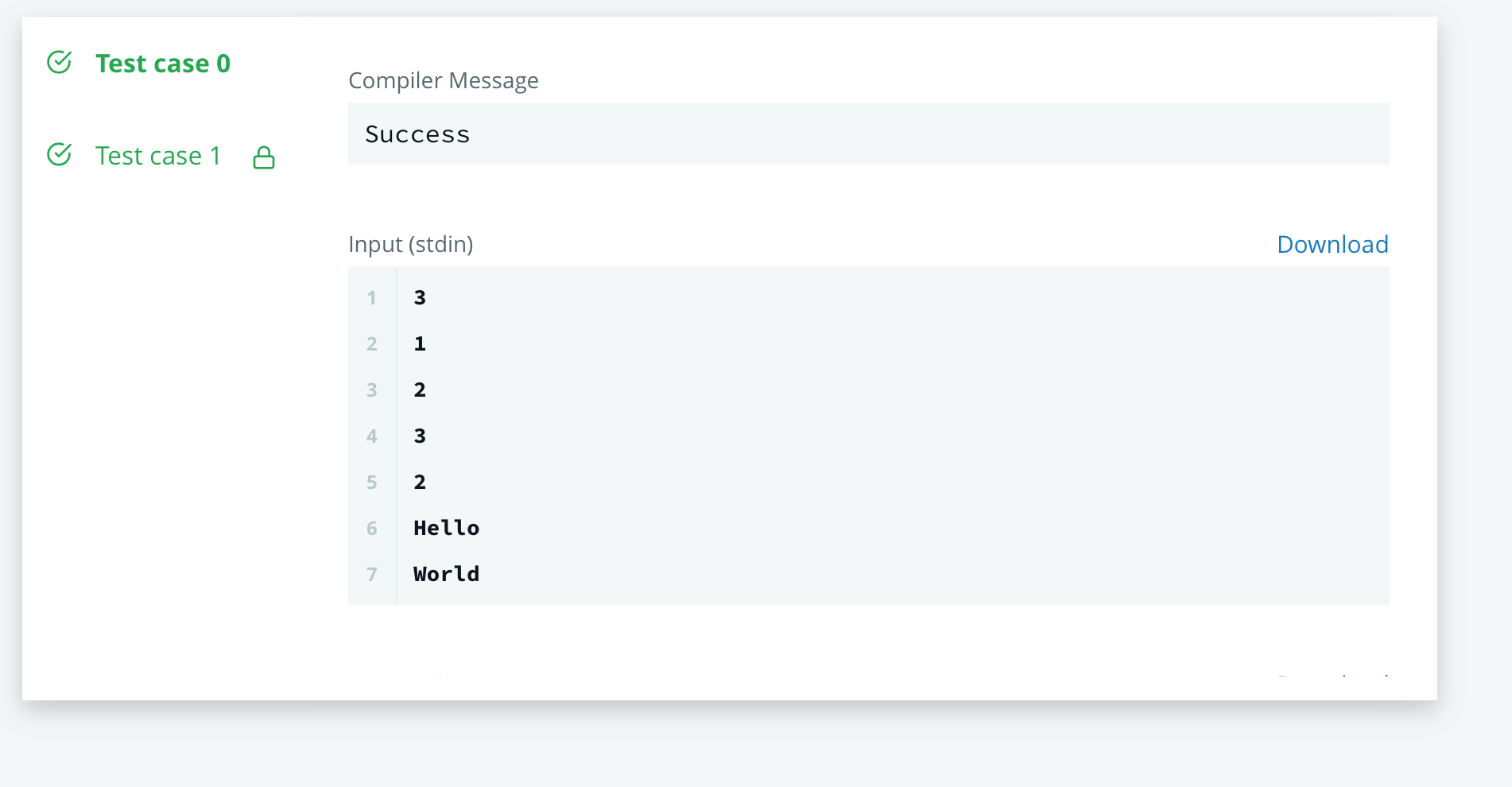The image size is (1512, 787).
Task: Select line 6 containing Hello
Action: coord(446,527)
